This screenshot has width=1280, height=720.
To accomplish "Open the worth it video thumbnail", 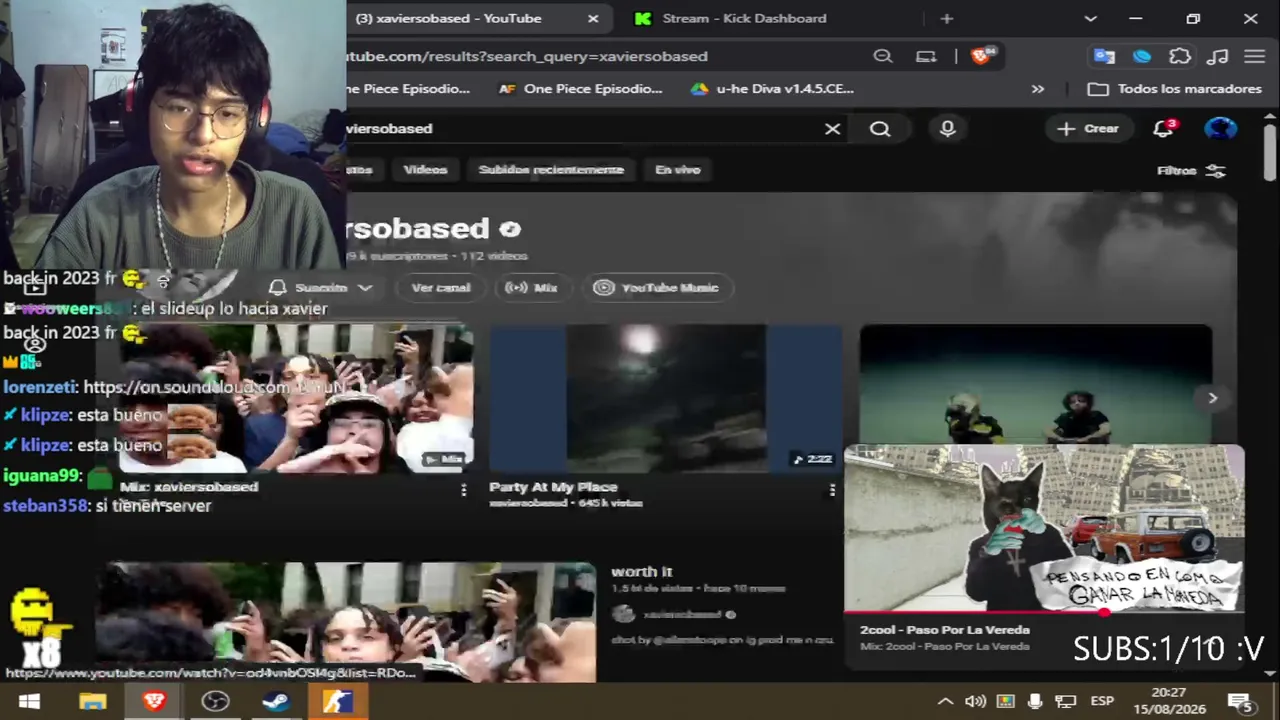I will click(346, 621).
